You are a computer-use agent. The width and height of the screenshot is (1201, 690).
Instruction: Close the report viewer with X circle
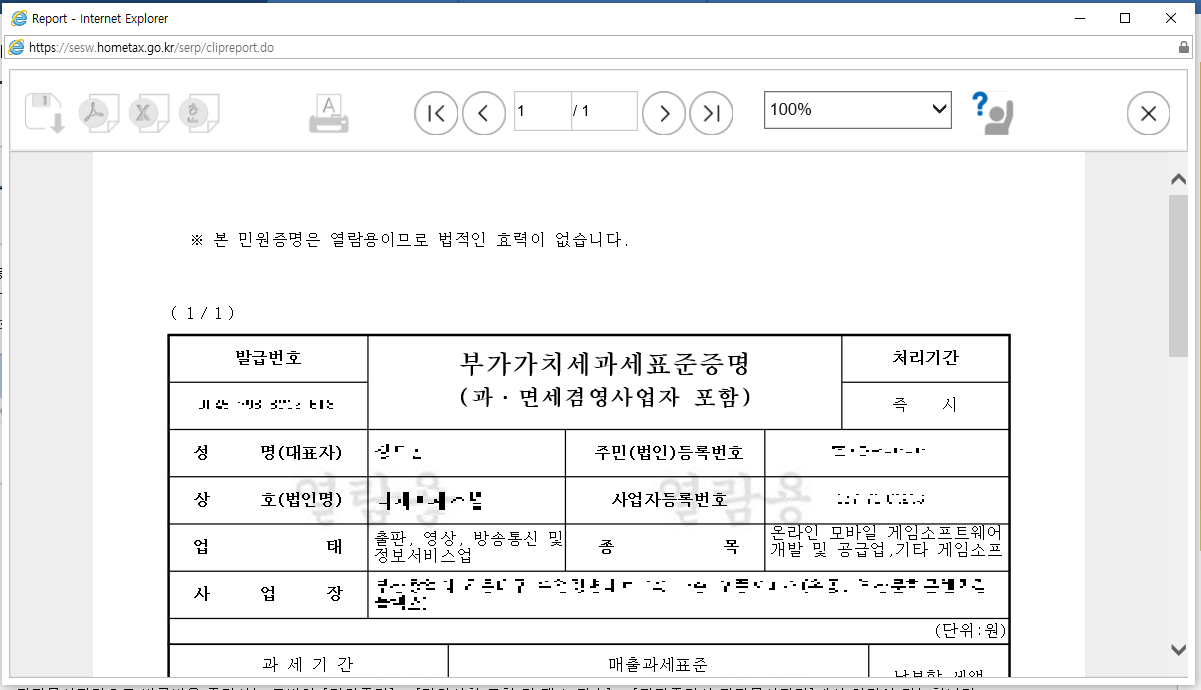[x=1148, y=114]
